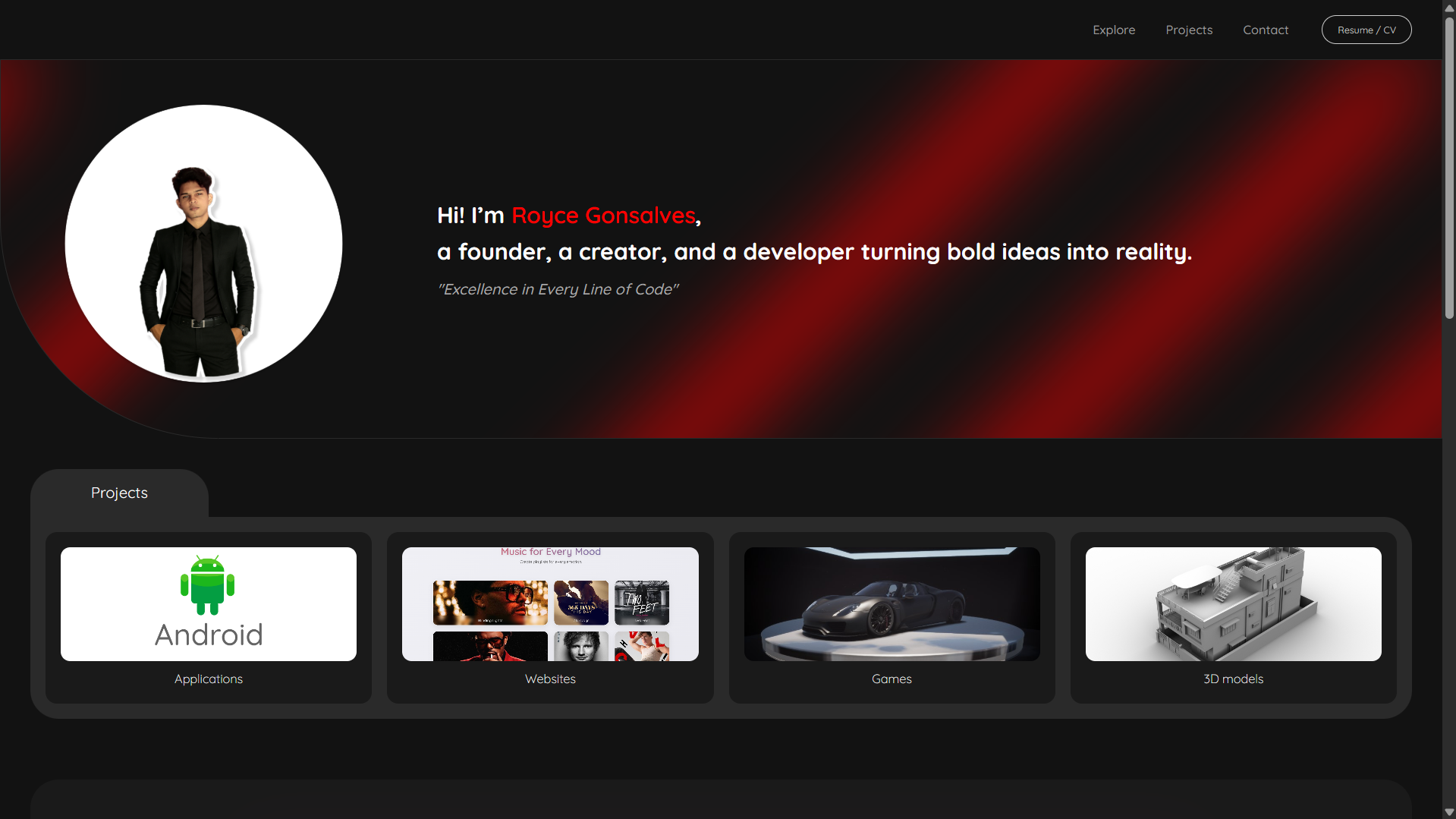
Task: Click the 'Two Feet' album tile on Websites card
Action: (x=641, y=602)
